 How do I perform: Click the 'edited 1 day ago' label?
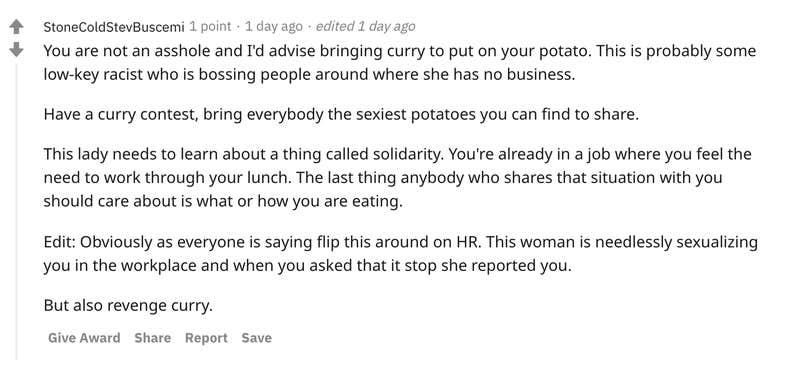pyautogui.click(x=365, y=27)
